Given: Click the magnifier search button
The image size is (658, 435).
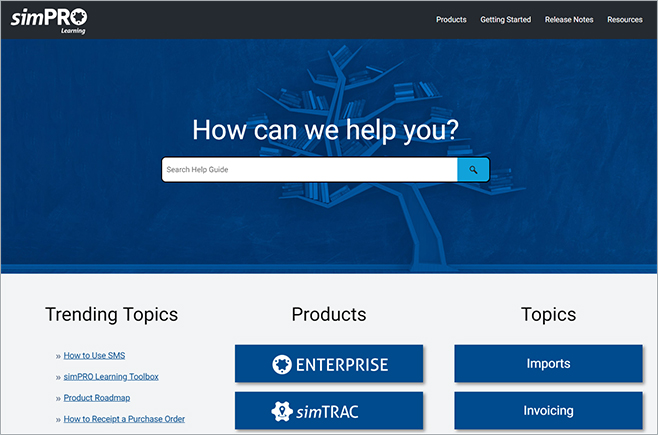Looking at the screenshot, I should pyautogui.click(x=473, y=170).
